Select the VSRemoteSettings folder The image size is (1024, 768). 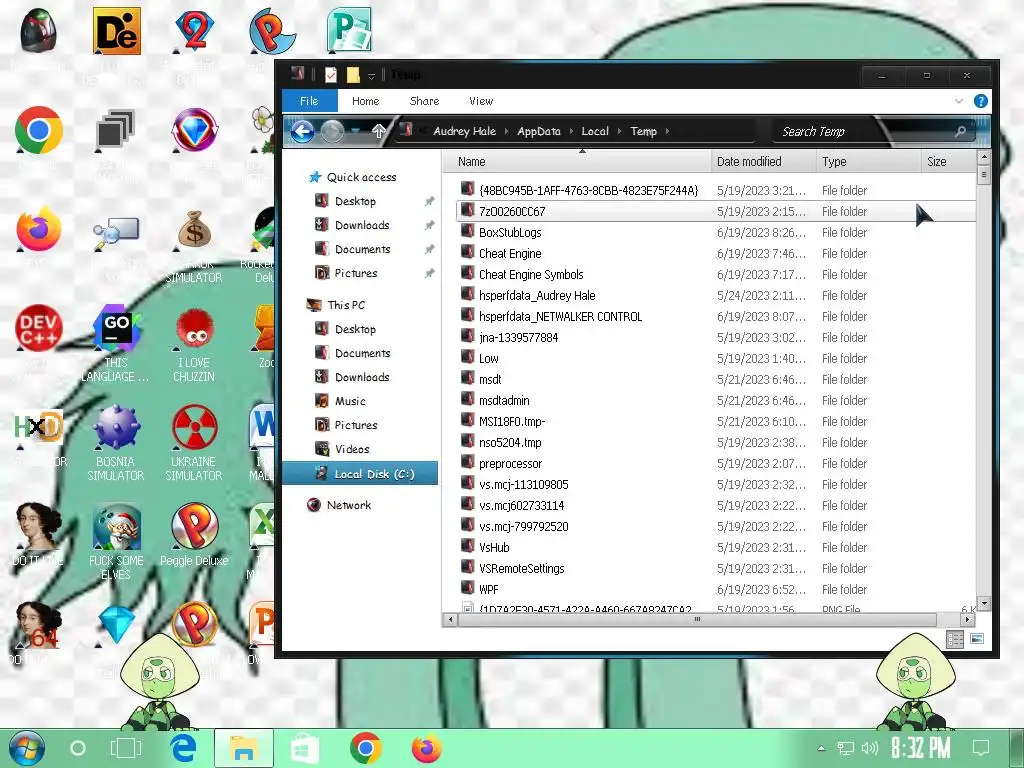pos(522,569)
